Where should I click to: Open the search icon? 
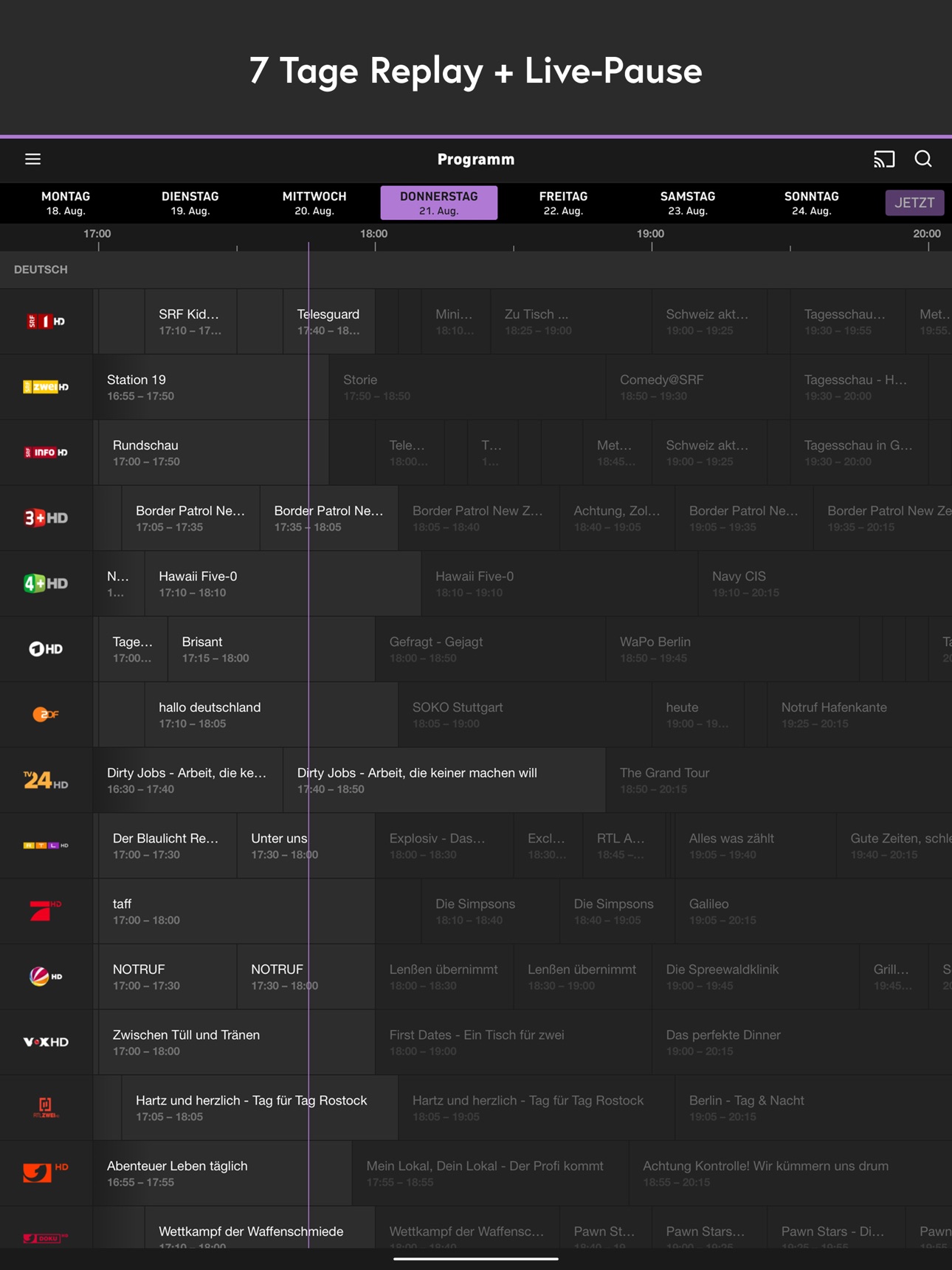pos(923,159)
